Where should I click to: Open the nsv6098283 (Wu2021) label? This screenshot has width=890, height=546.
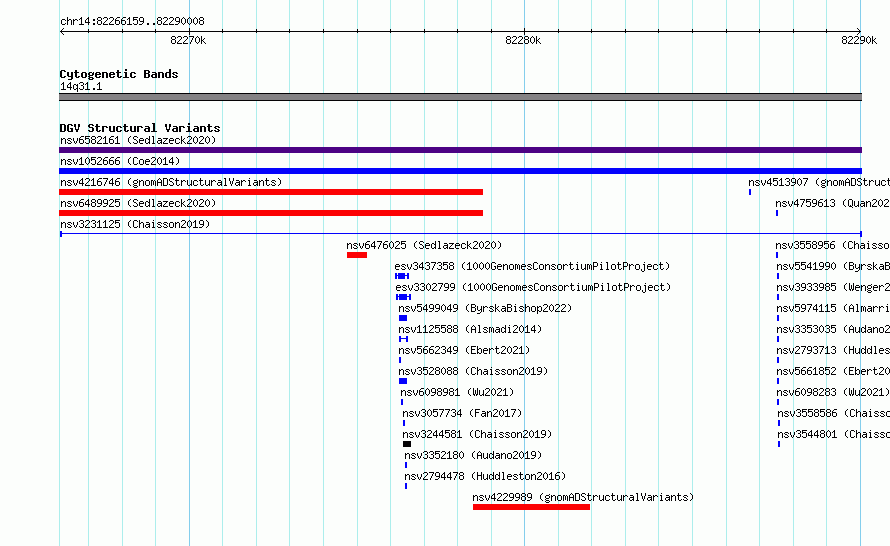coord(833,392)
